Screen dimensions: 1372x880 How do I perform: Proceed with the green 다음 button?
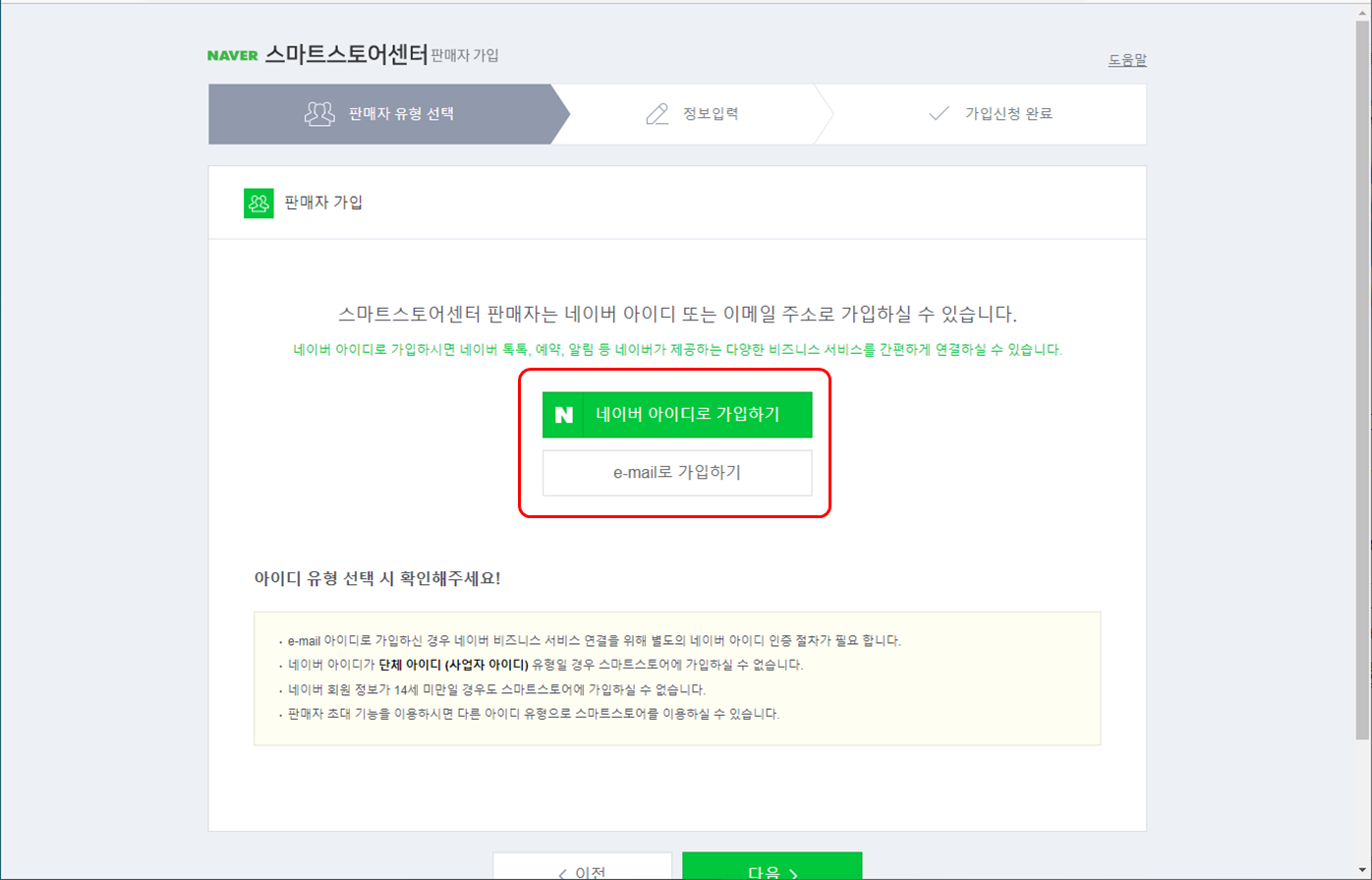772,866
